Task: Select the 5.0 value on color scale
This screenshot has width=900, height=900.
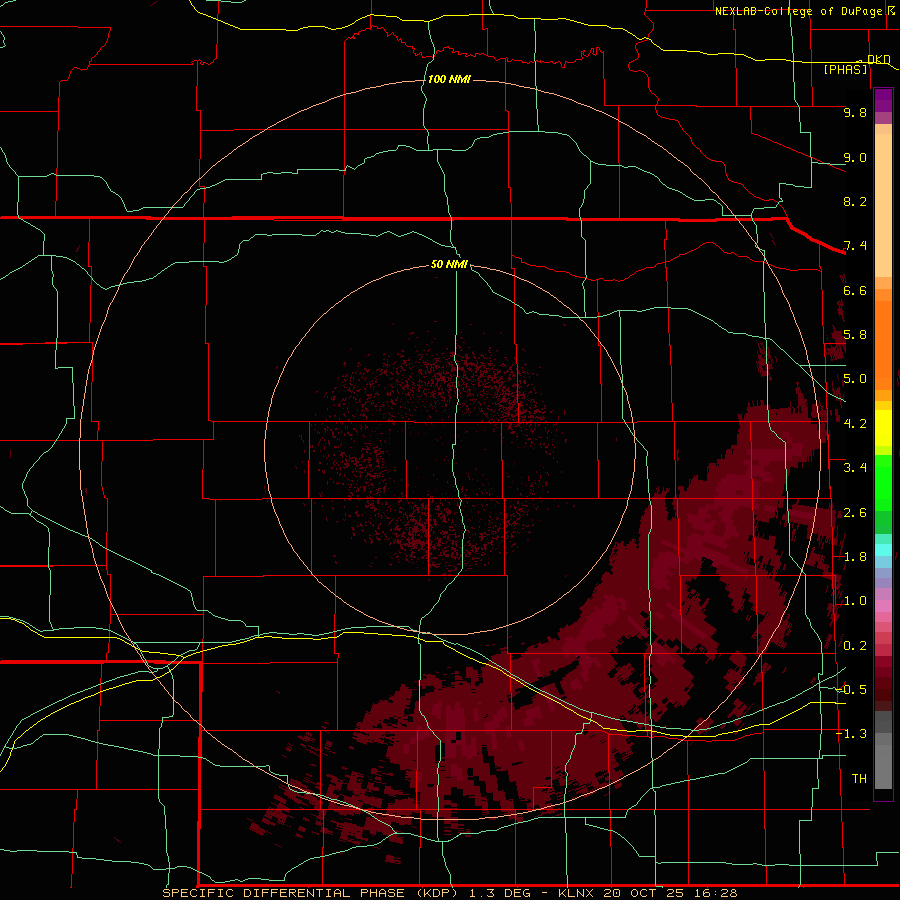Action: [855, 379]
